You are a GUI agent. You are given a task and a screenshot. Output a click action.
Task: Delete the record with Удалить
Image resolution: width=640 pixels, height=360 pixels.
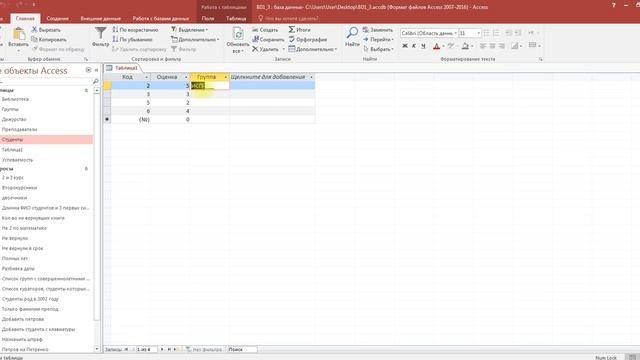tap(265, 49)
